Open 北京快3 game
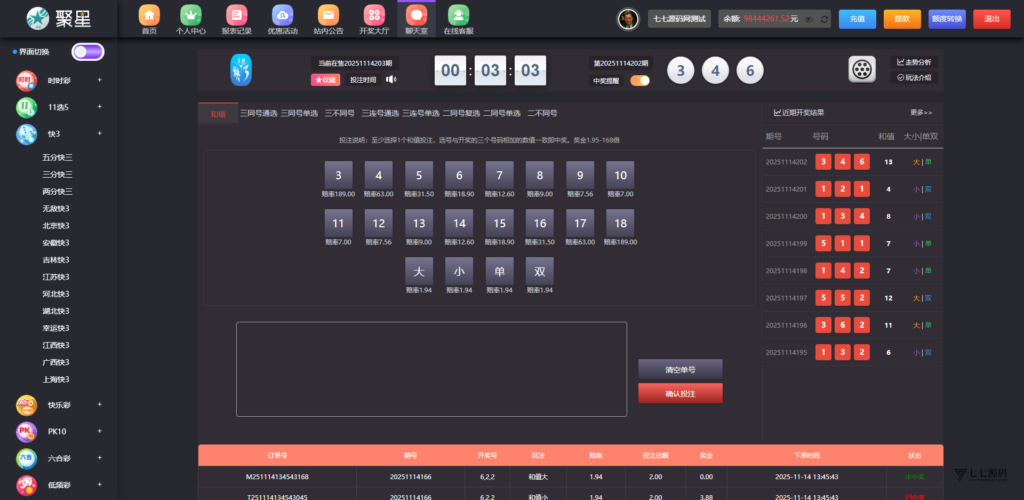The image size is (1024, 500). (x=56, y=226)
